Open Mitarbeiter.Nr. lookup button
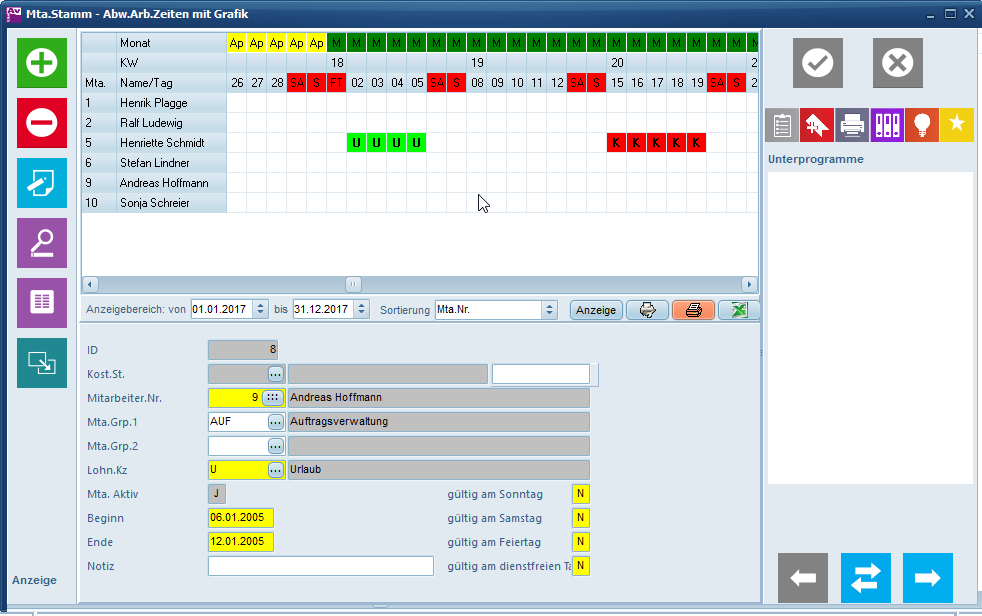This screenshot has height=616, width=982. (272, 398)
